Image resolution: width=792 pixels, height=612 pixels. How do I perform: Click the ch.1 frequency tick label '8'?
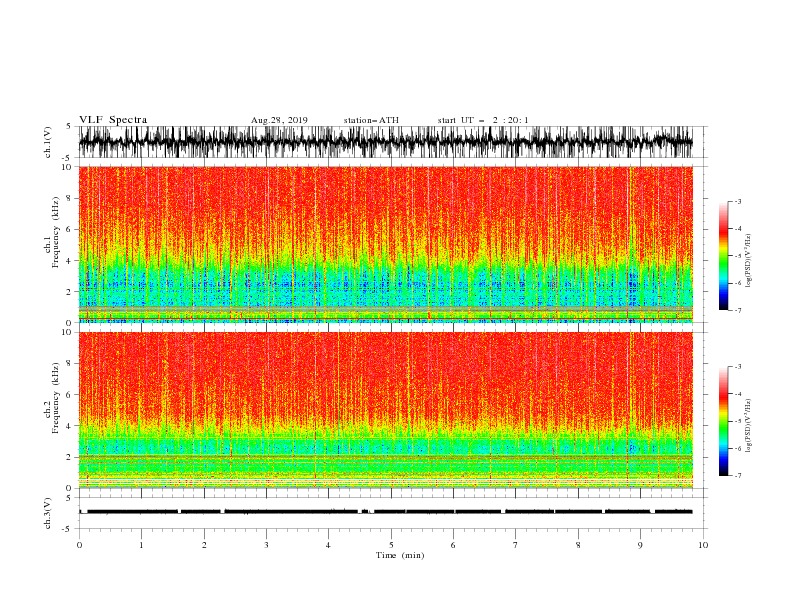[x=69, y=198]
